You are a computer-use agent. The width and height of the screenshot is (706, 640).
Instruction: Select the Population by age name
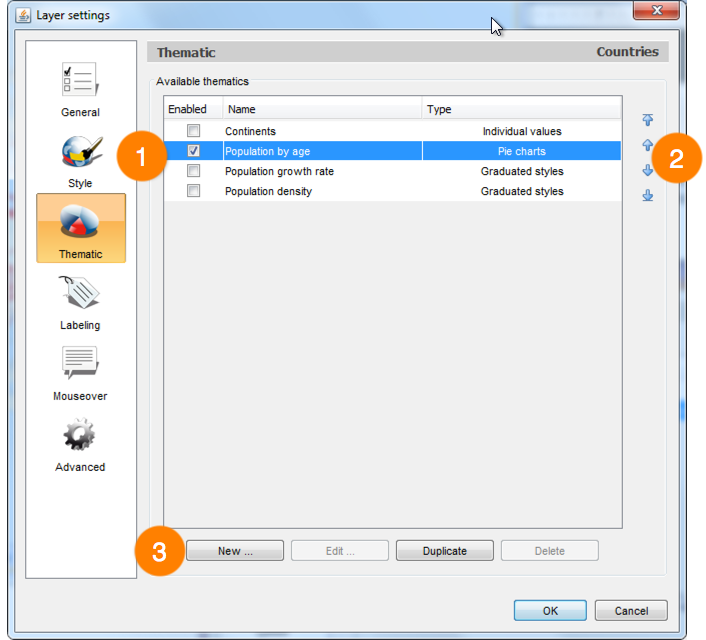(267, 151)
